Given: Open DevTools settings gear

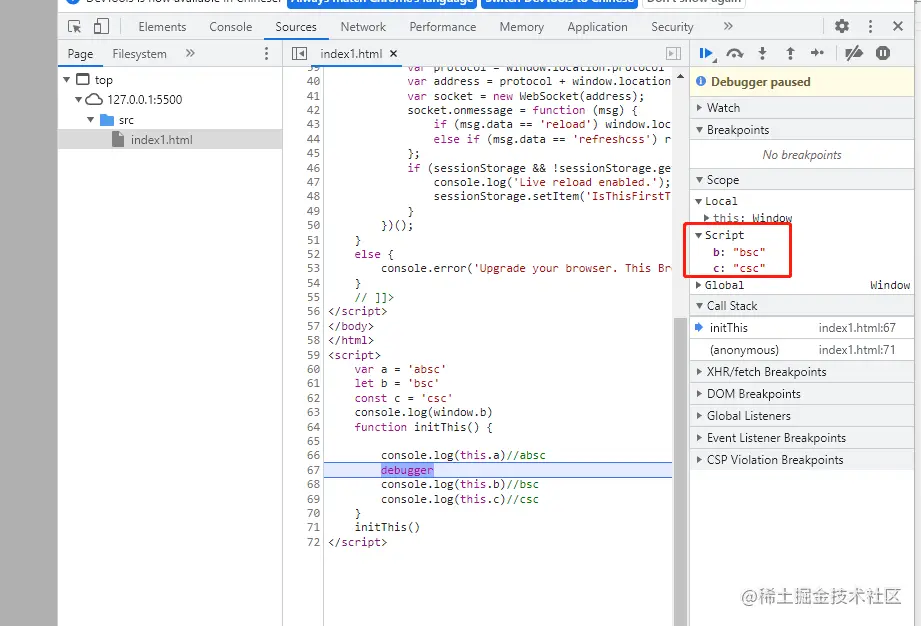Looking at the screenshot, I should coord(842,26).
